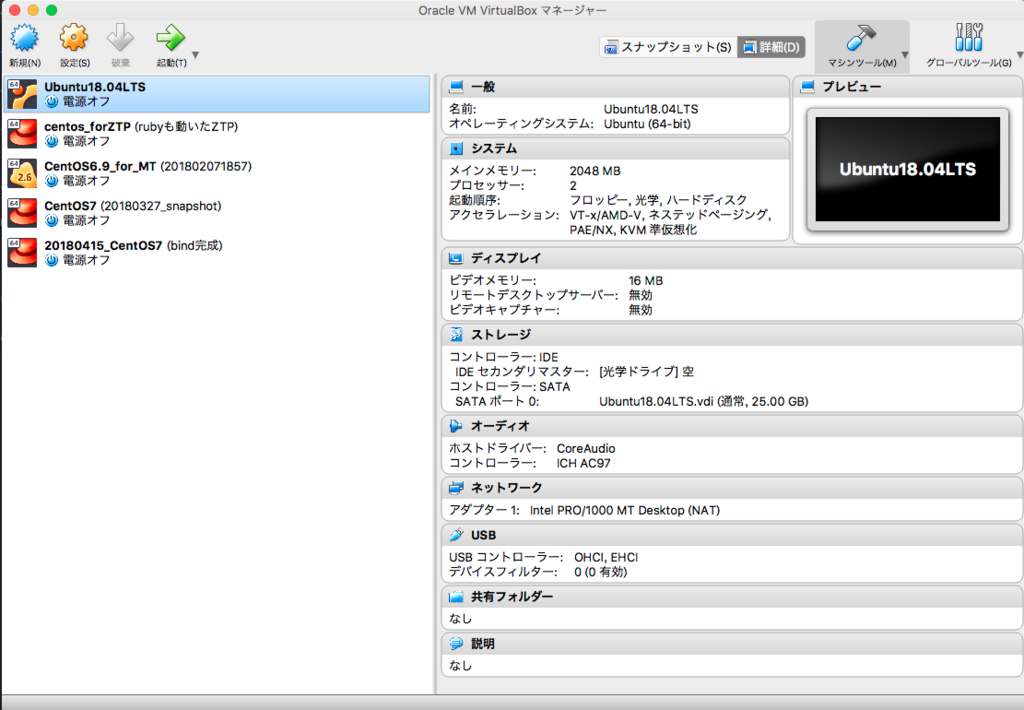Image resolution: width=1024 pixels, height=710 pixels.
Task: Click centos_forZTP red hat icon
Action: 22,134
